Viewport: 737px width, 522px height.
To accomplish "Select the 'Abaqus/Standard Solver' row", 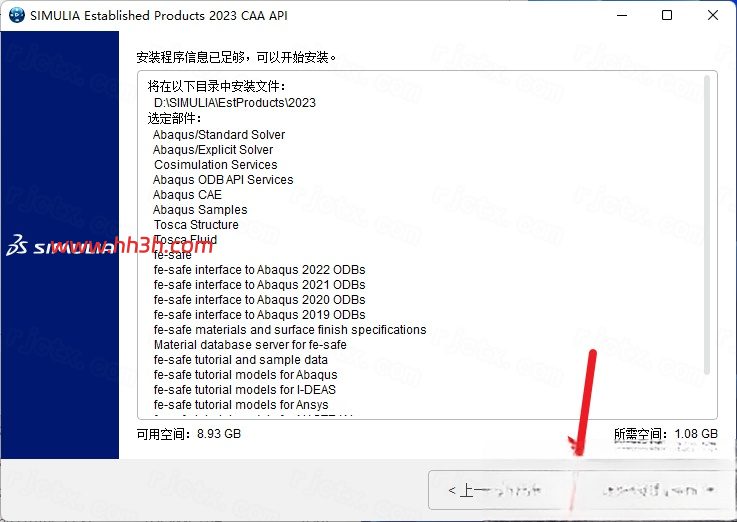I will coord(219,135).
